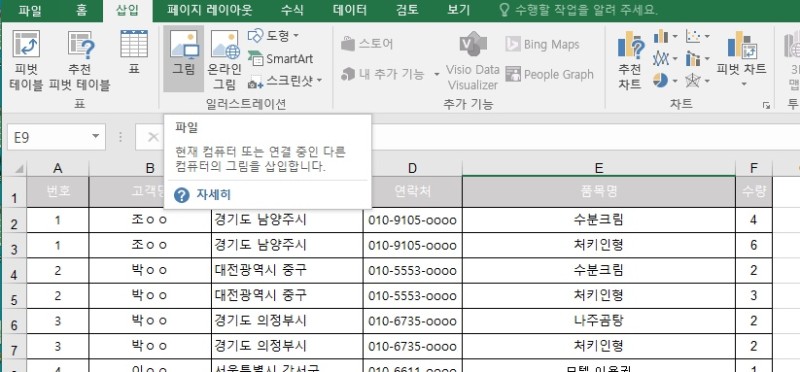Screen dimensions: 800x372
Task: Select column E header
Action: pyautogui.click(x=598, y=168)
